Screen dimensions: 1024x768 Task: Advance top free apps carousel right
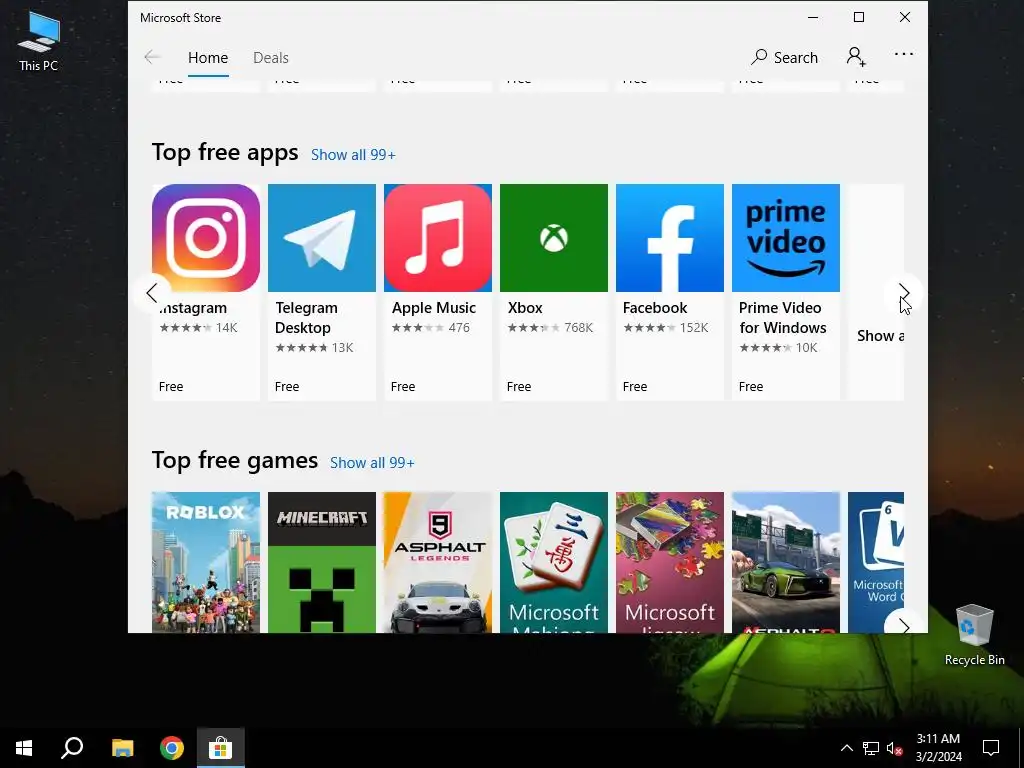pyautogui.click(x=903, y=293)
